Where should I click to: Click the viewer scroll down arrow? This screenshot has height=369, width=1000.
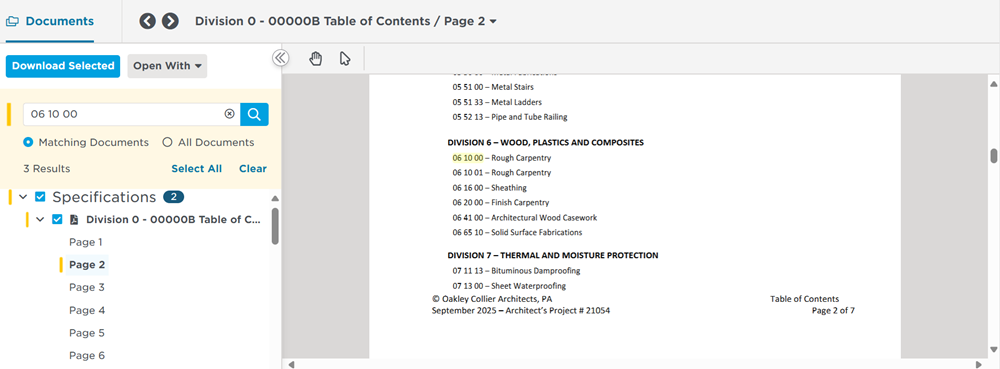(x=993, y=349)
